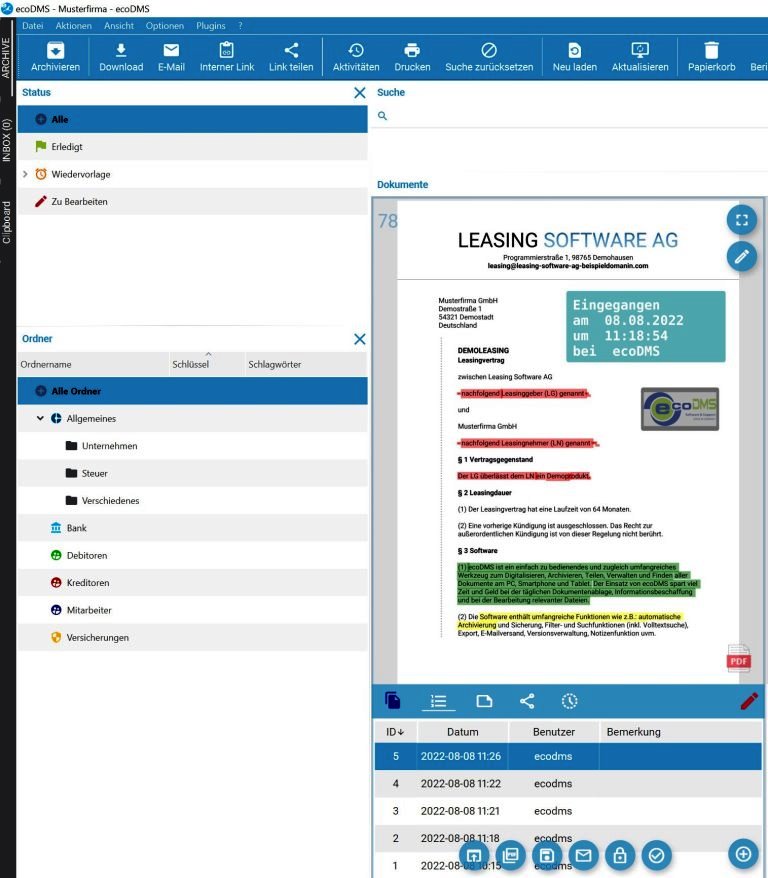Sort by the Schlagwörter column header
This screenshot has height=878, width=768.
tap(306, 365)
